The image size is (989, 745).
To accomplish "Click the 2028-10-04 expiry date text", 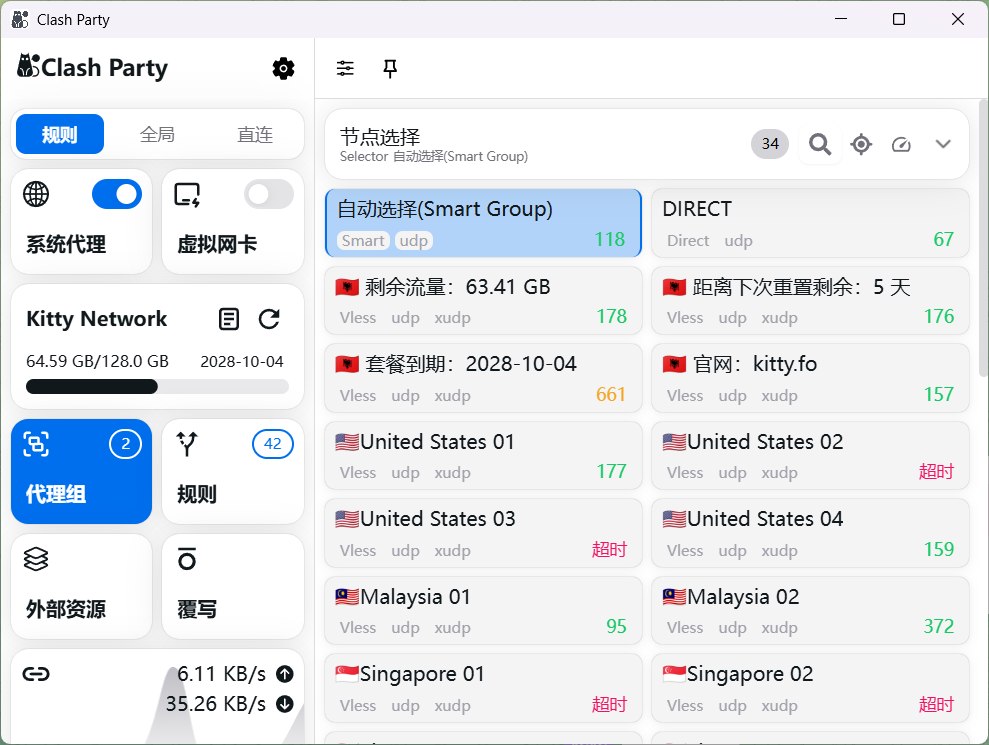I will point(242,361).
